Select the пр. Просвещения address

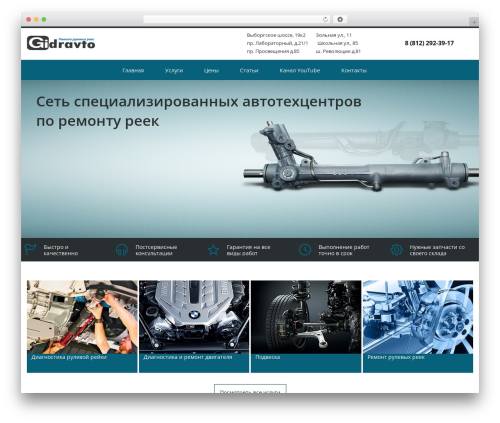[x=273, y=51]
